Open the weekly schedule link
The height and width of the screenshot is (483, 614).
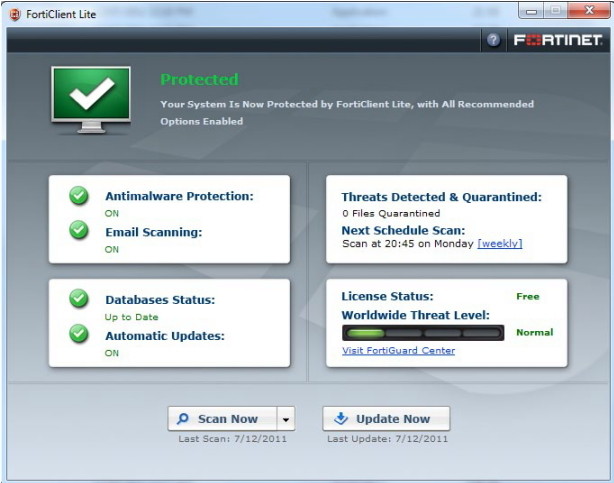499,243
